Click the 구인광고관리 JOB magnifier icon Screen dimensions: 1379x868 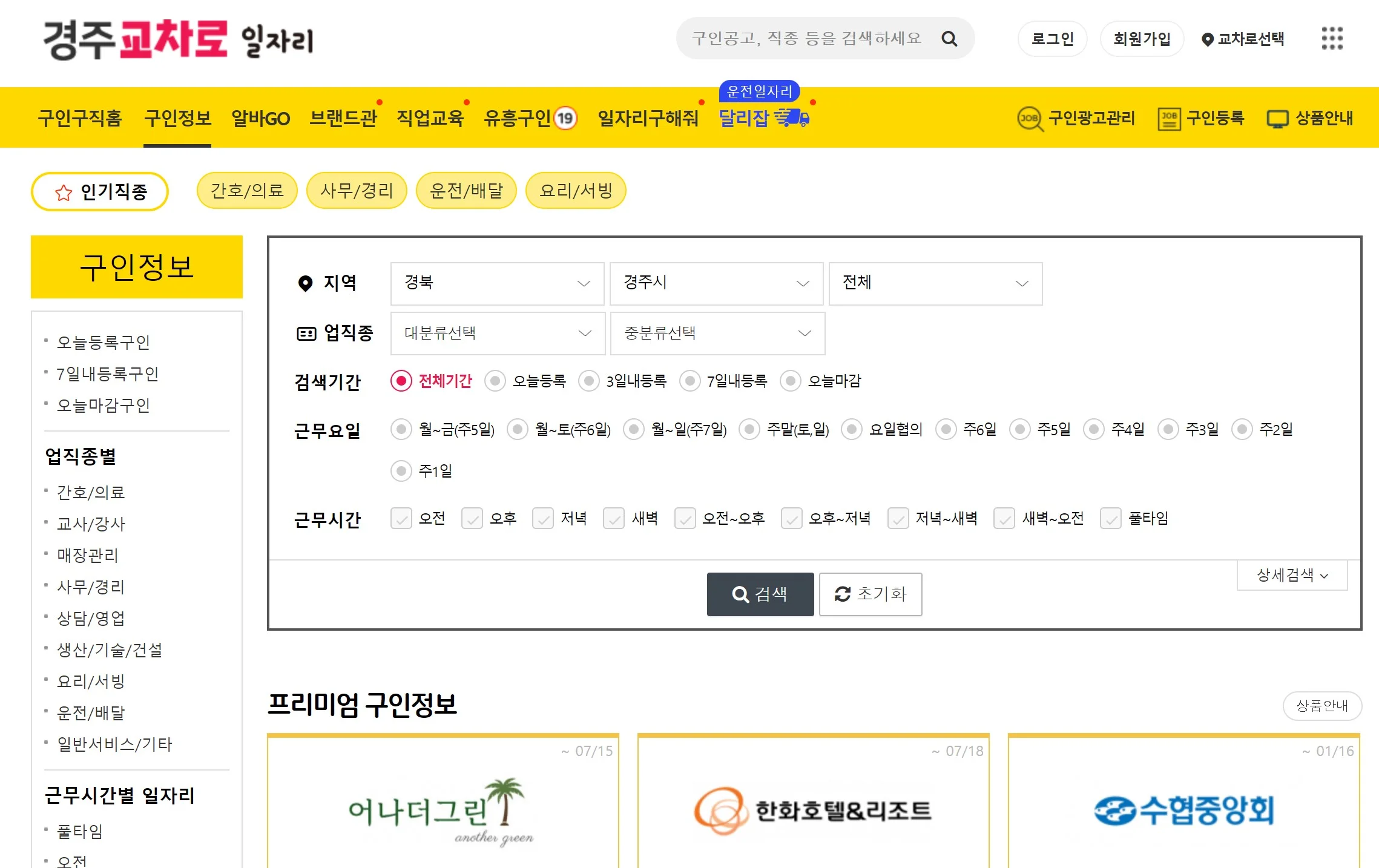click(x=1030, y=119)
